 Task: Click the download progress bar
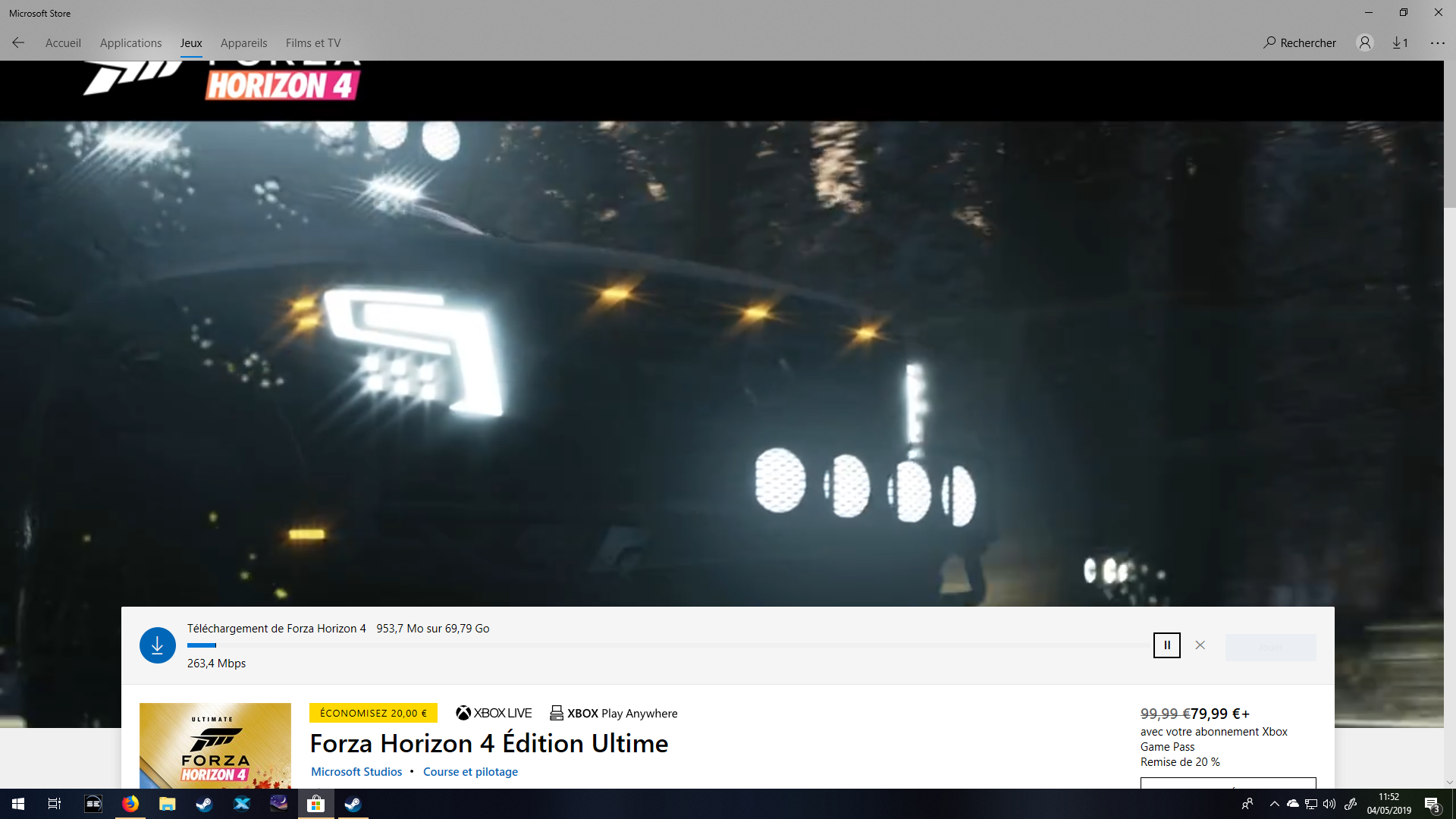point(667,645)
